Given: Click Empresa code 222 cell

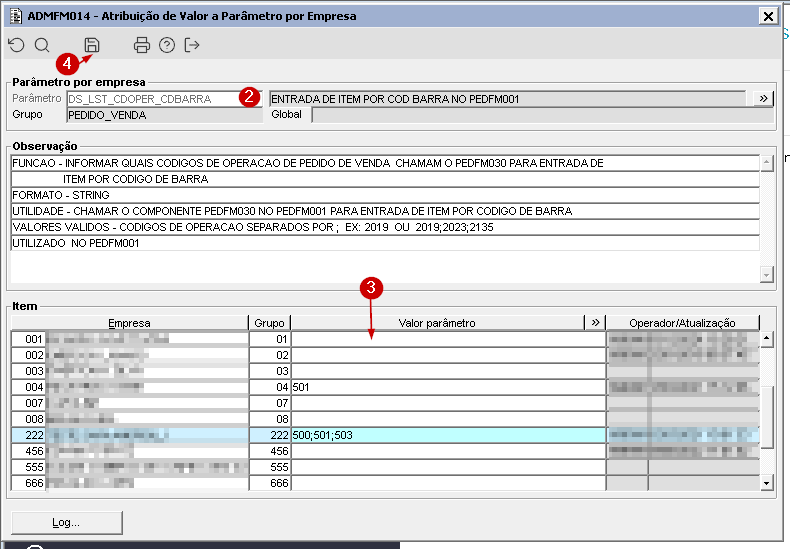Looking at the screenshot, I should point(29,435).
